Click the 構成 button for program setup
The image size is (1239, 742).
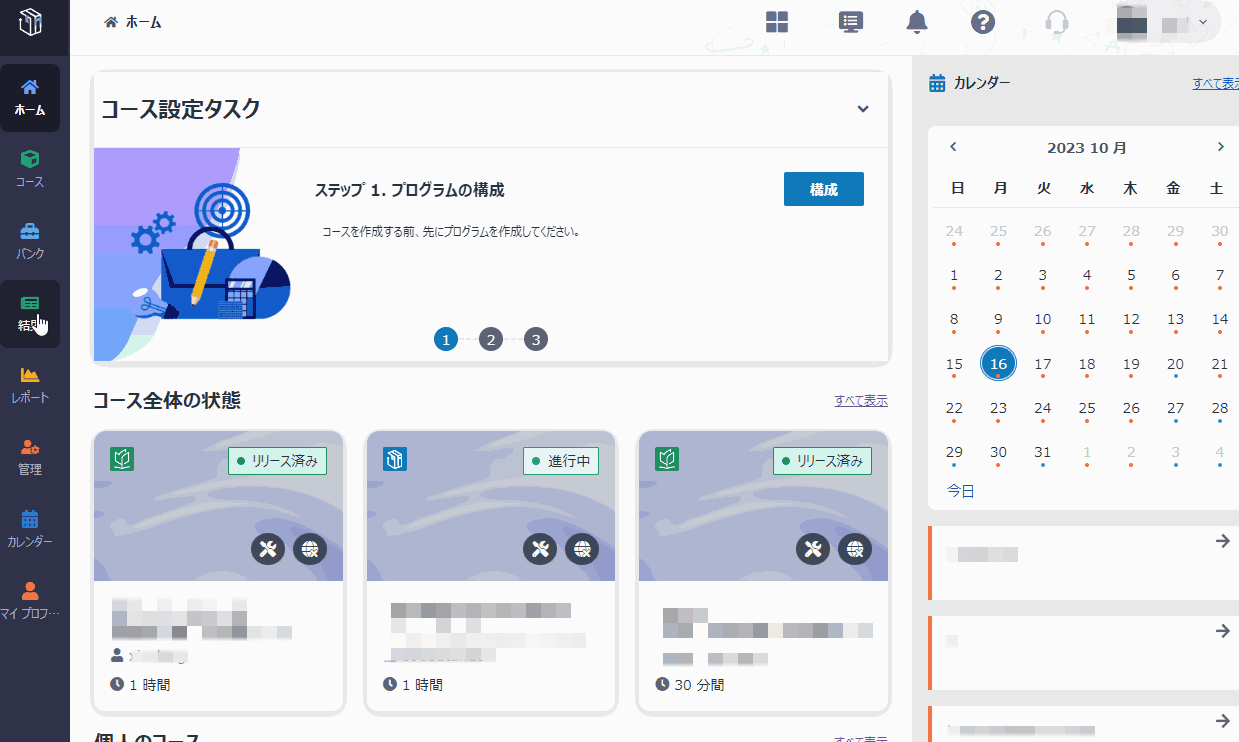(823, 189)
